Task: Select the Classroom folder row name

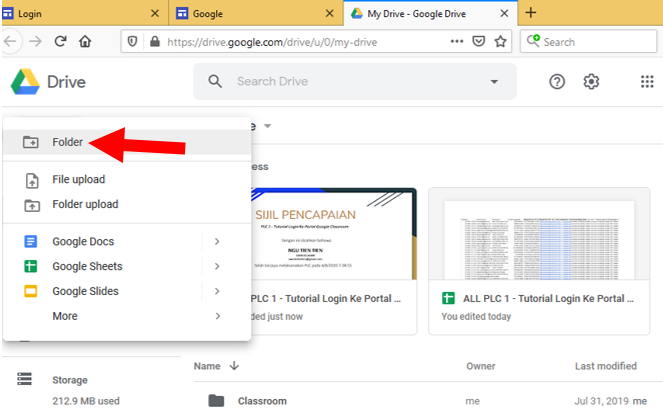Action: 262,401
